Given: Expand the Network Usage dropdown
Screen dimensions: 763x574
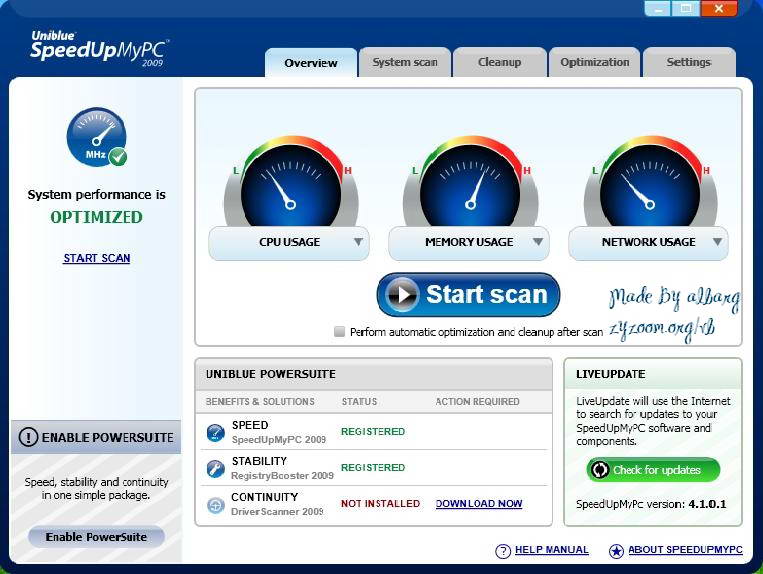Looking at the screenshot, I should pyautogui.click(x=717, y=242).
